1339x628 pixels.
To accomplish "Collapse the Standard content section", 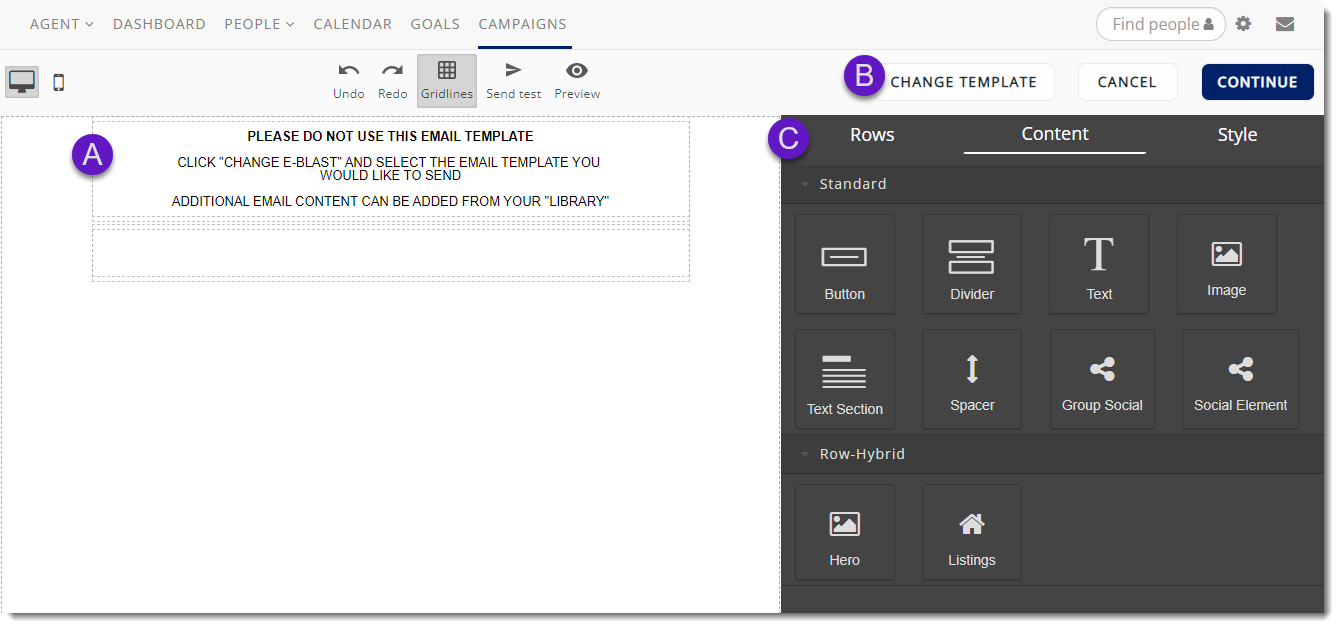I will [x=806, y=184].
